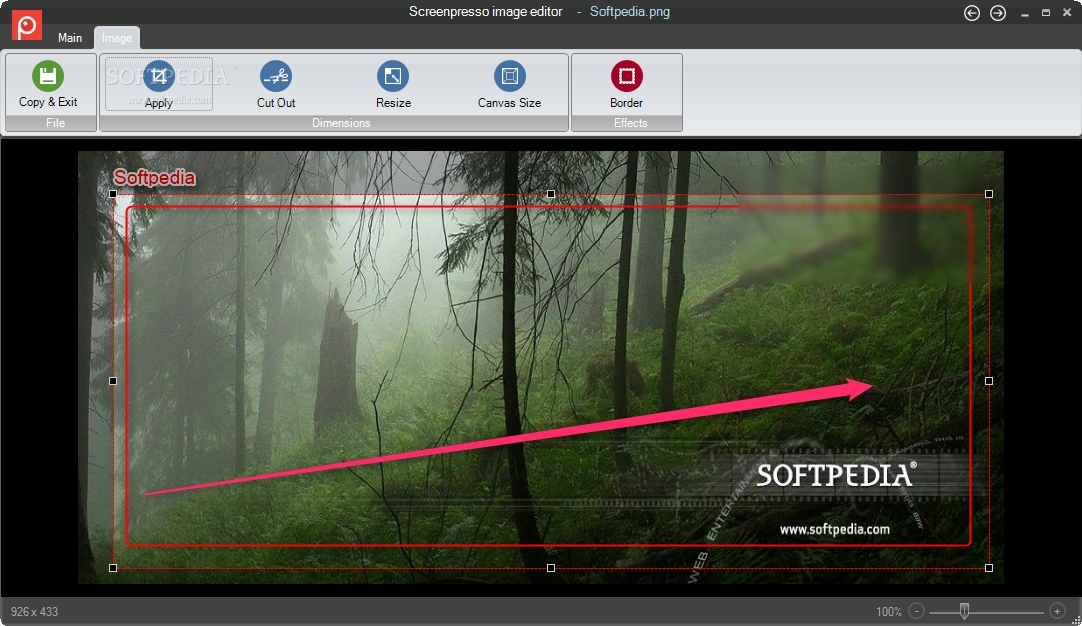Click the window resize grip
The width and height of the screenshot is (1082, 626).
1076,620
